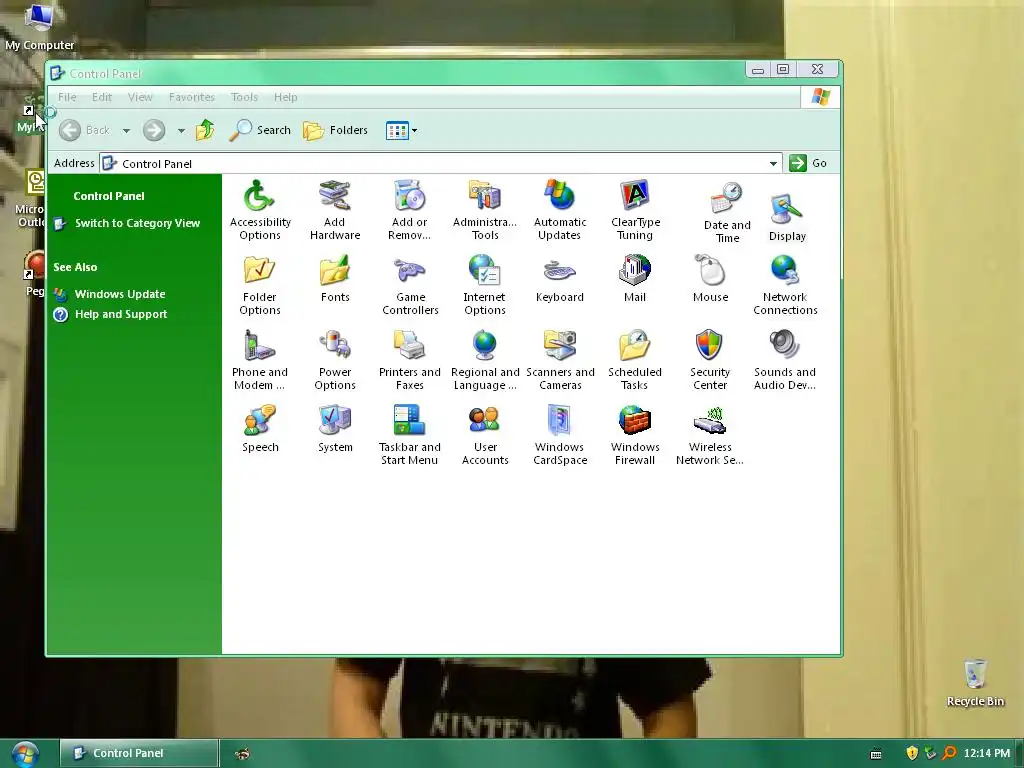Toggle the Folders pane
This screenshot has height=768, width=1024.
(335, 130)
